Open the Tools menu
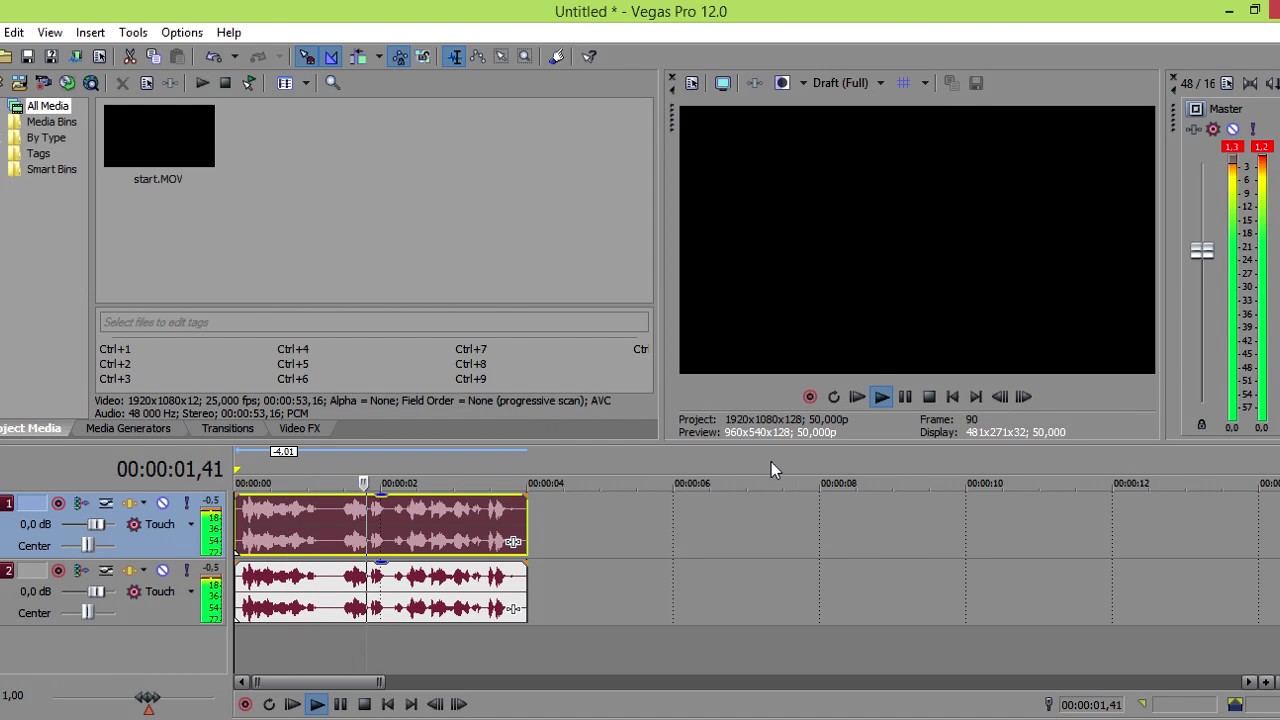The width and height of the screenshot is (1280, 720). click(x=133, y=33)
